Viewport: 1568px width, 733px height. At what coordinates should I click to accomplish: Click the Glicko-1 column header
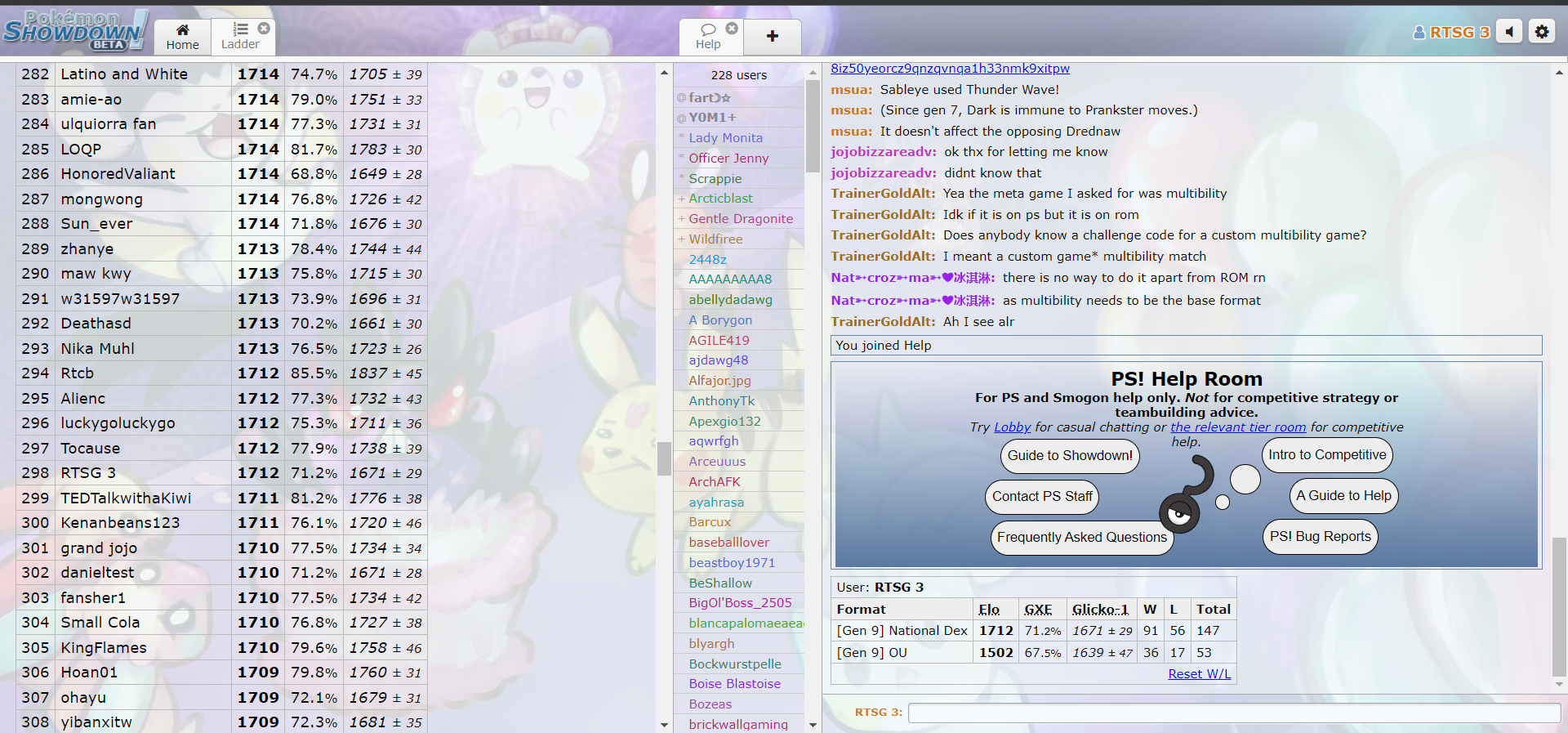1100,609
